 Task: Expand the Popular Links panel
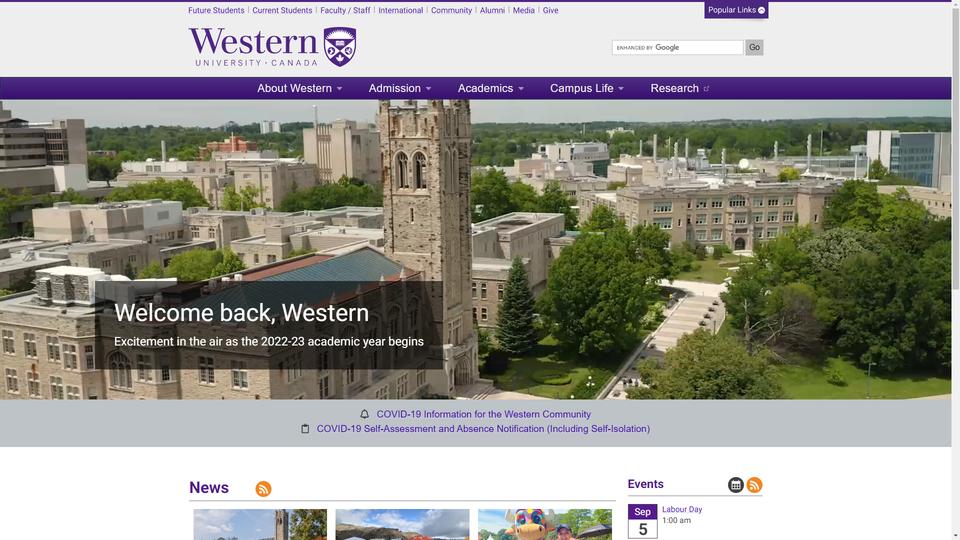[736, 10]
